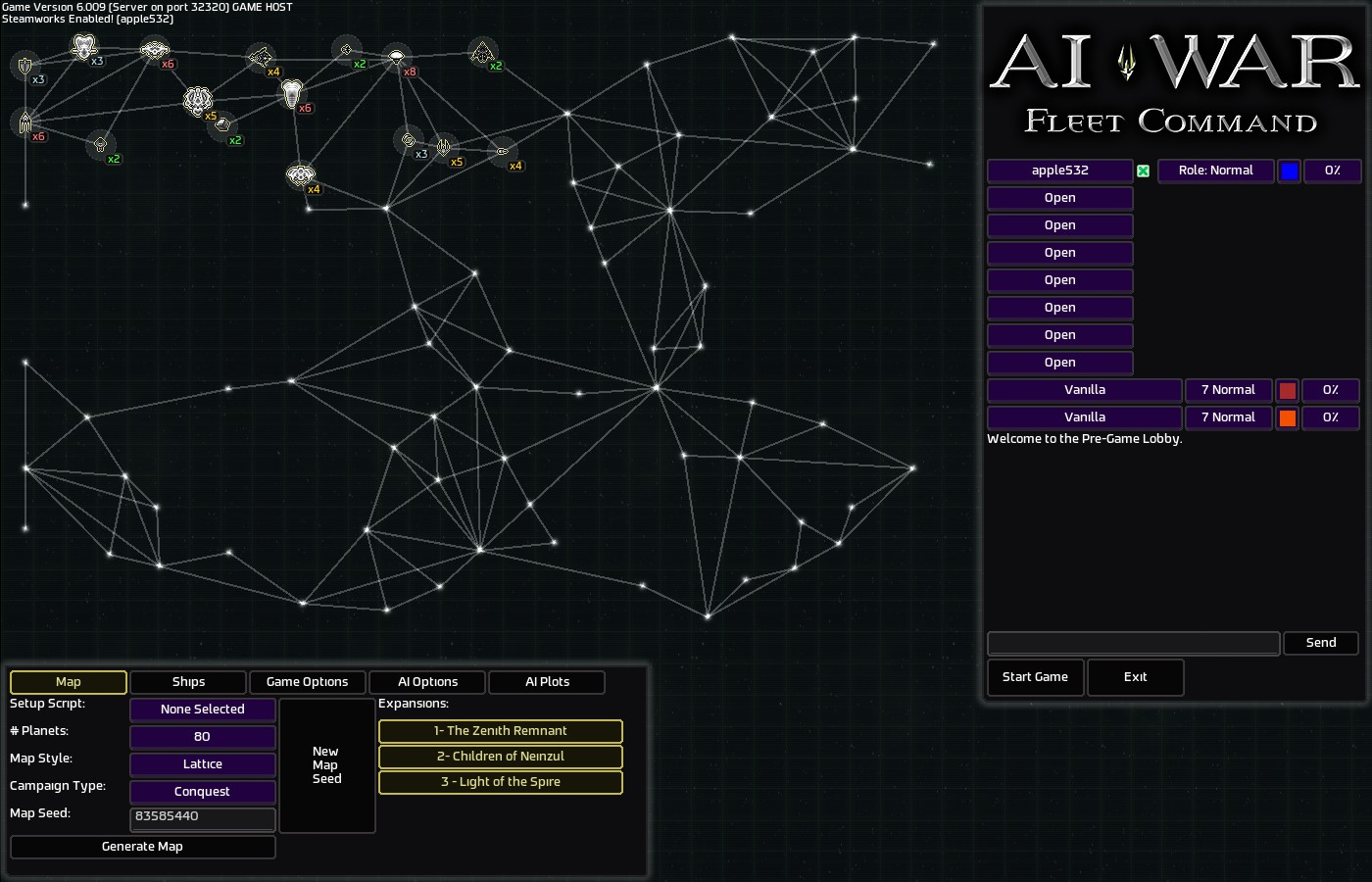Send the chat message
1372x882 pixels.
click(1321, 643)
